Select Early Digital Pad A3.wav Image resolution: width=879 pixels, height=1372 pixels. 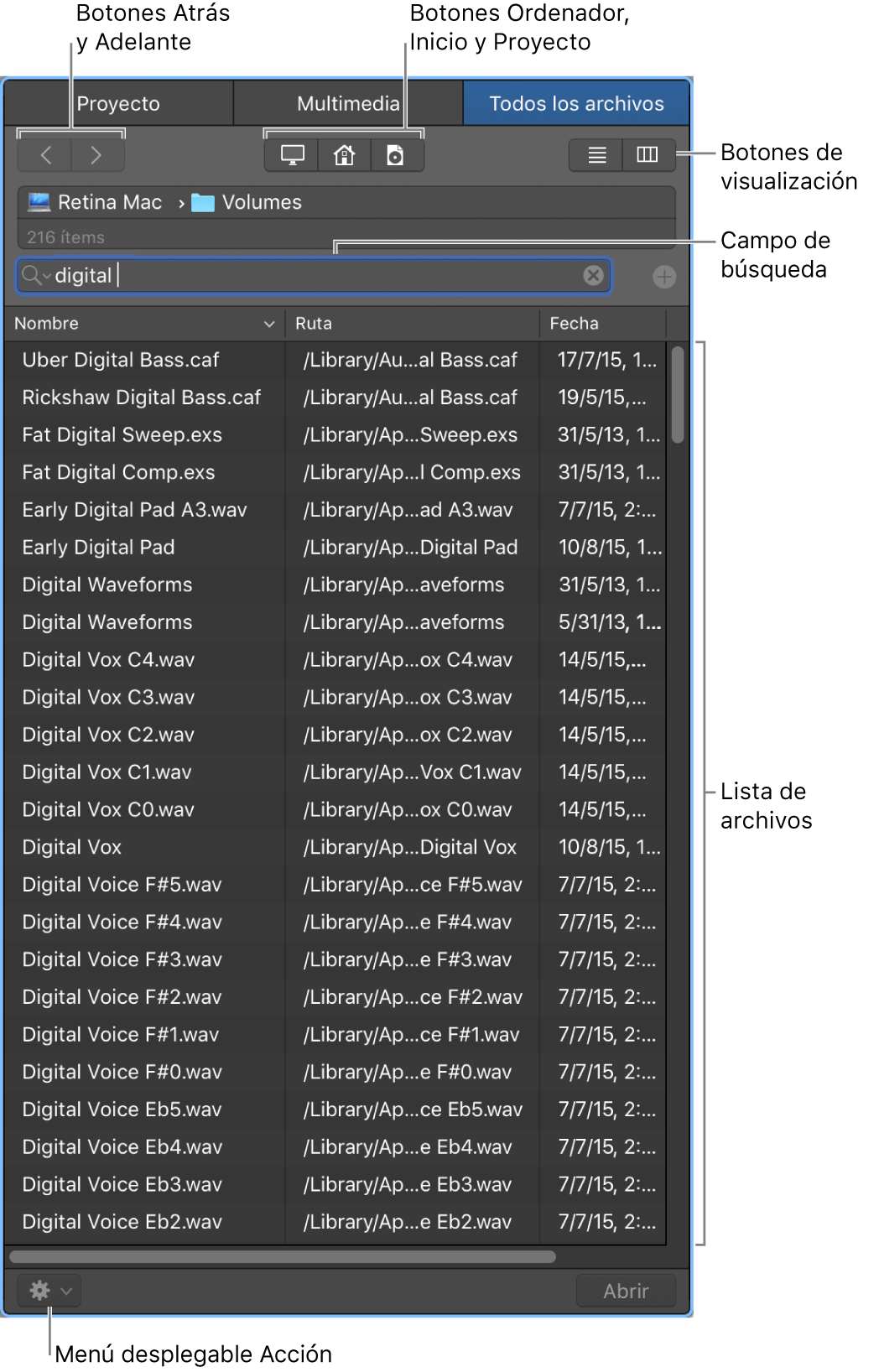pyautogui.click(x=335, y=510)
